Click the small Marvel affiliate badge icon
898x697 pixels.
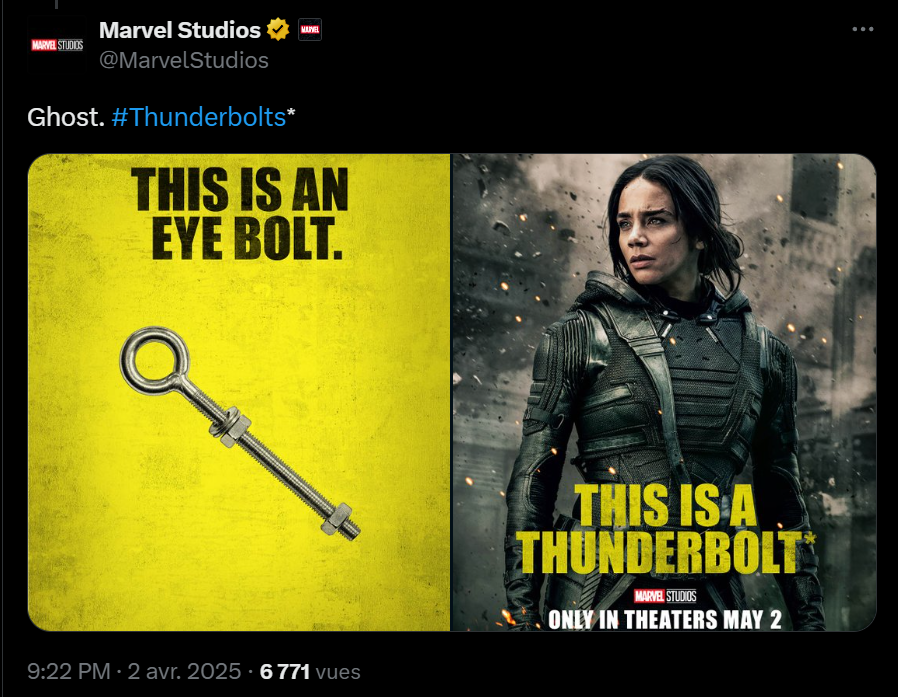(x=310, y=29)
